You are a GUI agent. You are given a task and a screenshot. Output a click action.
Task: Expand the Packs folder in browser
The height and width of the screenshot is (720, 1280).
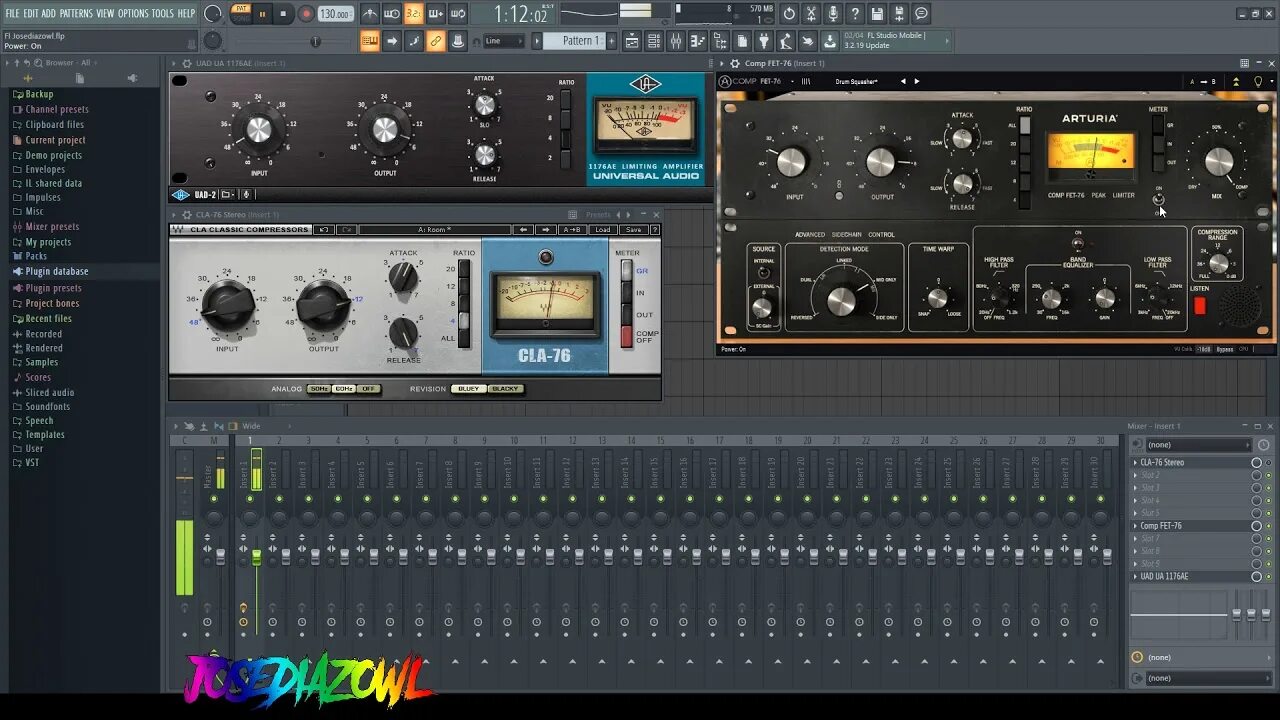[36, 256]
